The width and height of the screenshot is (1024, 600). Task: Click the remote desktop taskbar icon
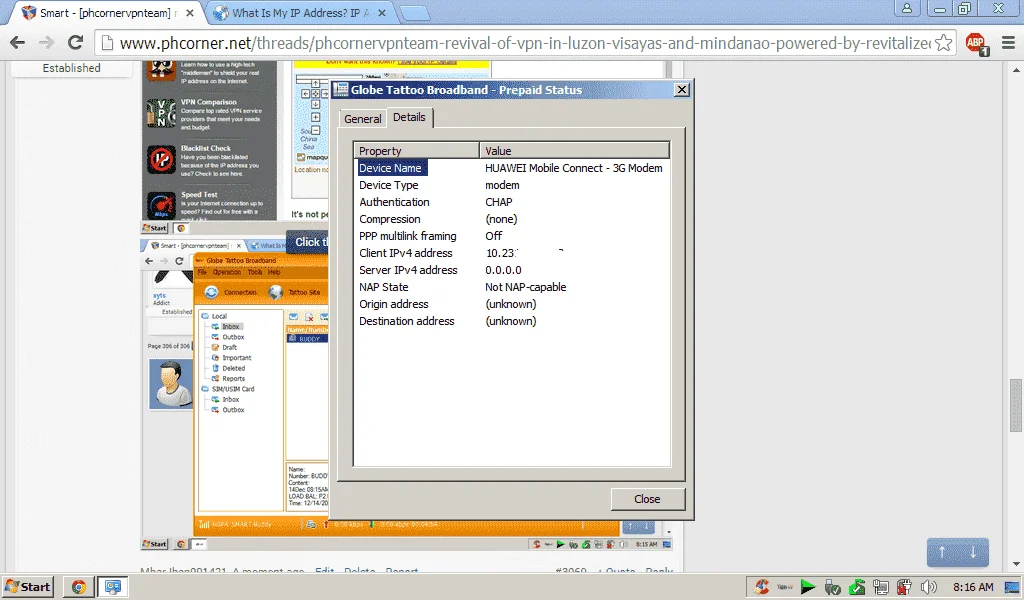[112, 587]
